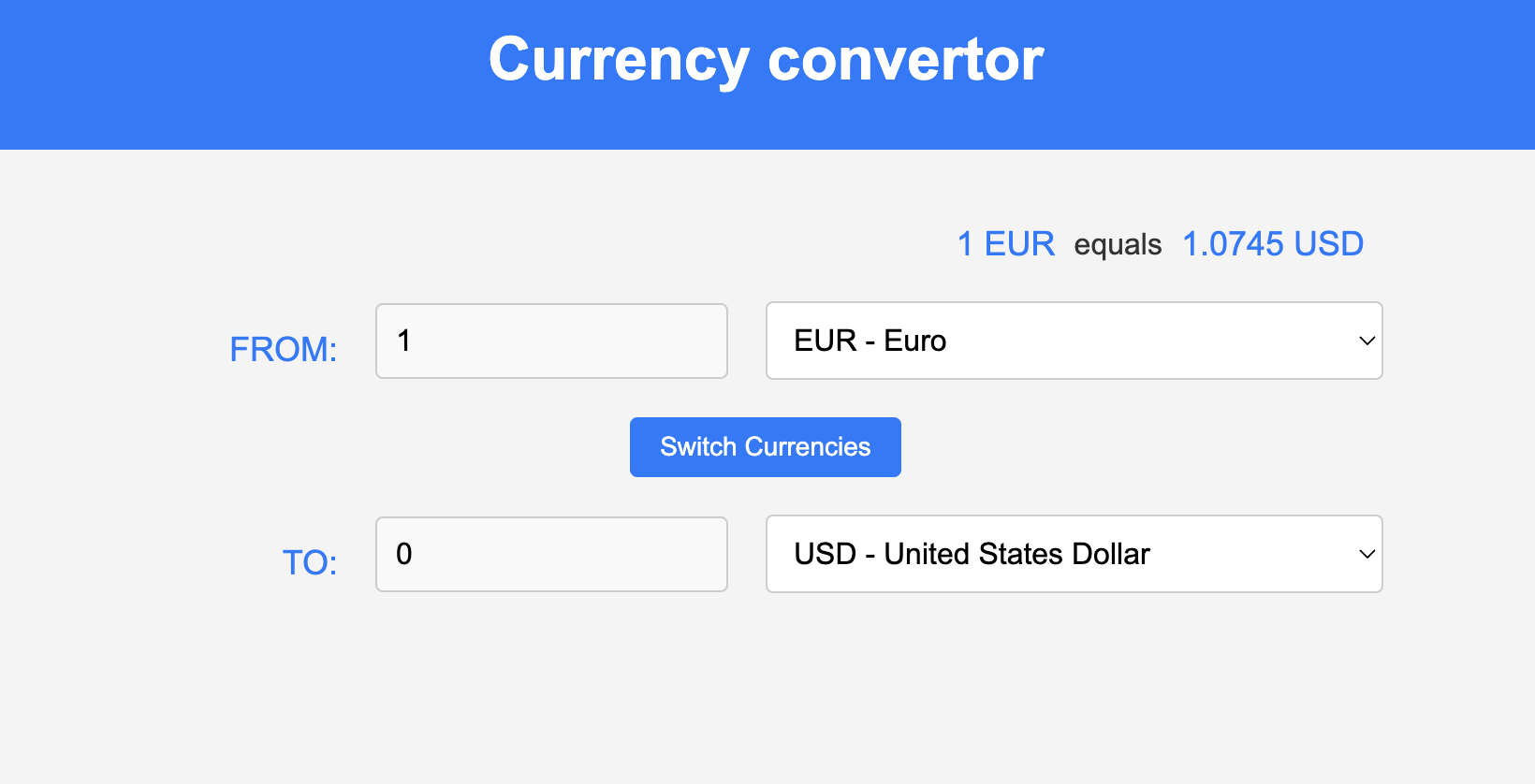Screen dimensions: 1535x784
Task: Click the Switch Currencies button
Action: 765,447
